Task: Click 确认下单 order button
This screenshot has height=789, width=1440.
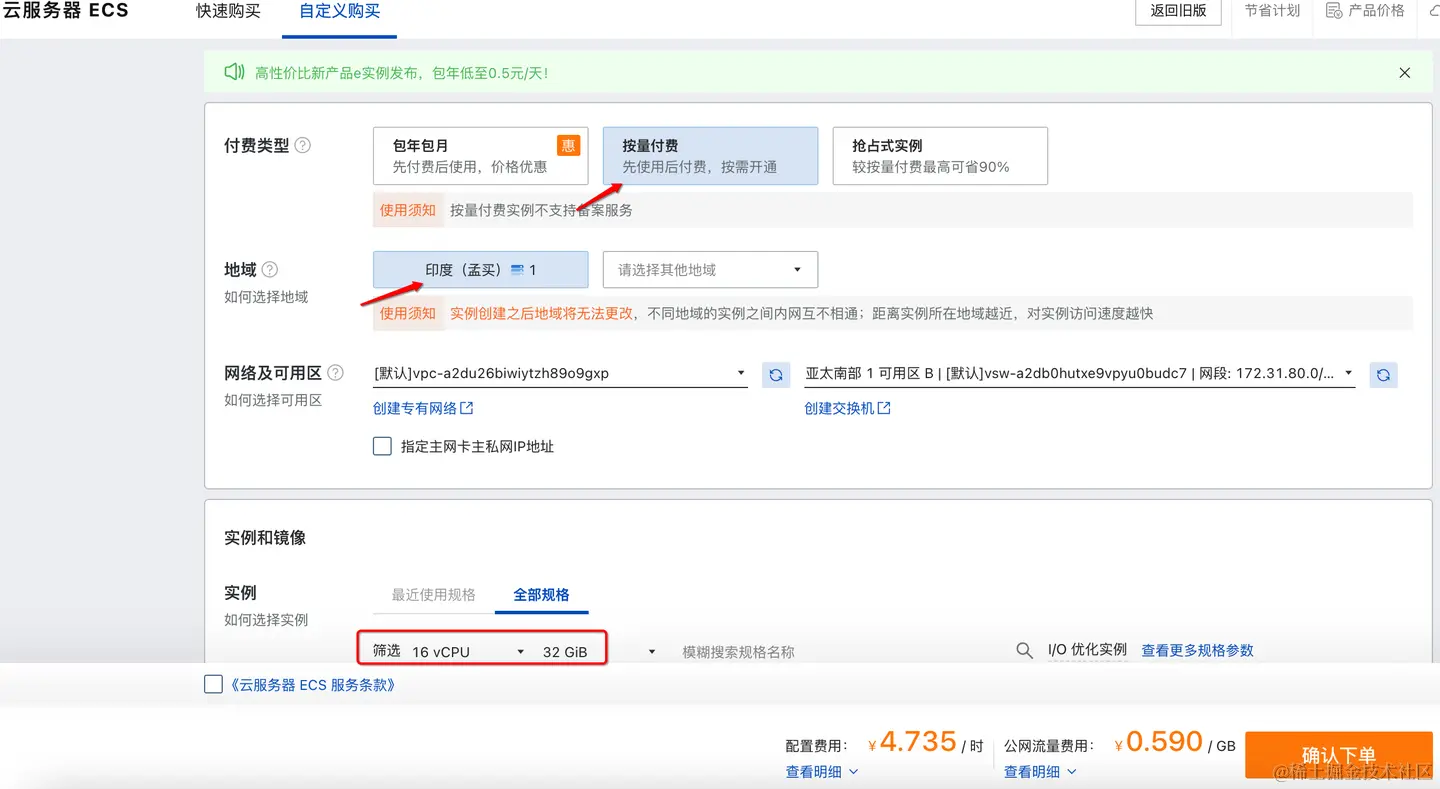Action: coord(1338,755)
